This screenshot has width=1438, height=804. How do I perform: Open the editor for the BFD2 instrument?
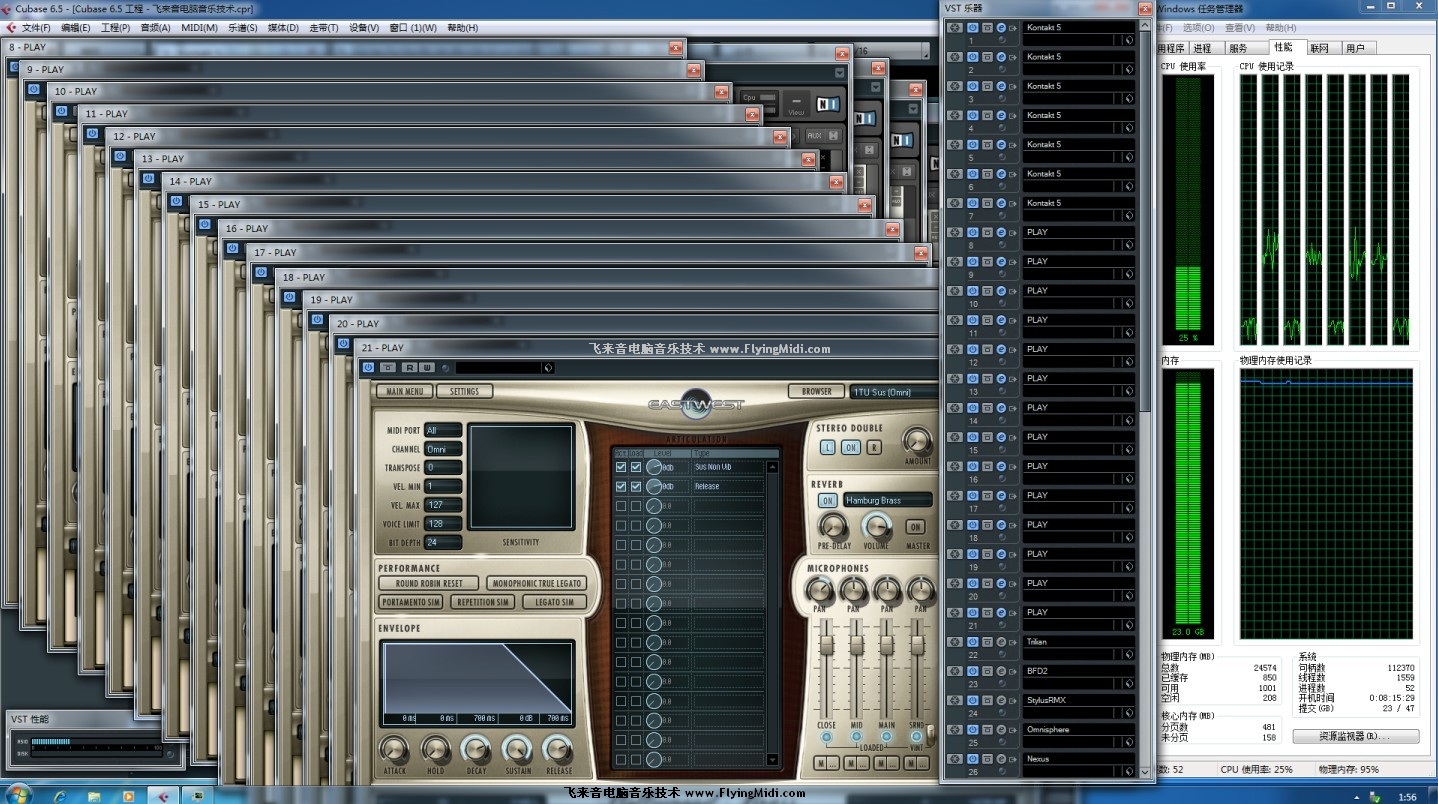point(1001,670)
